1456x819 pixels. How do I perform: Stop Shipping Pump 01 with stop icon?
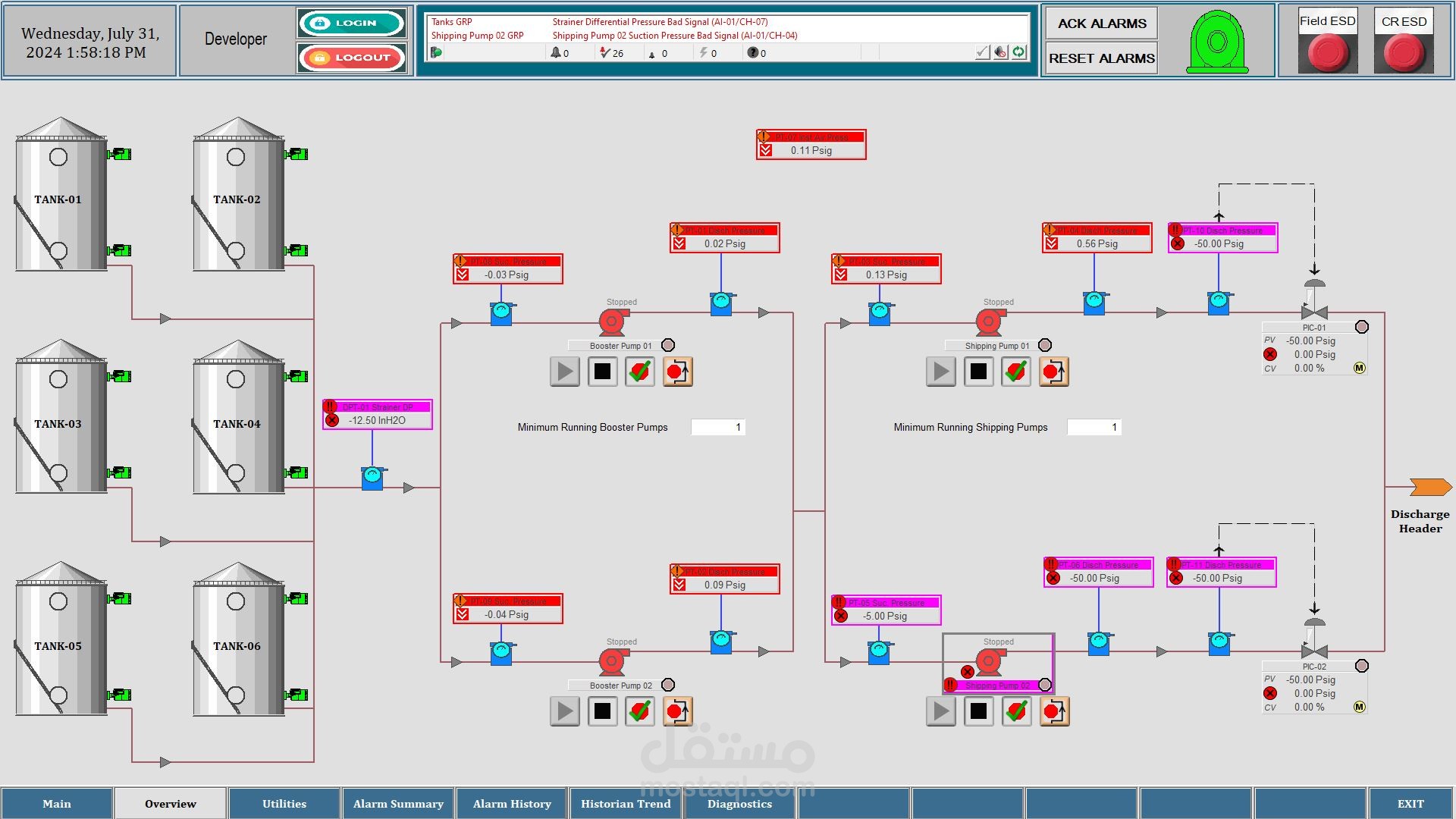coord(978,372)
